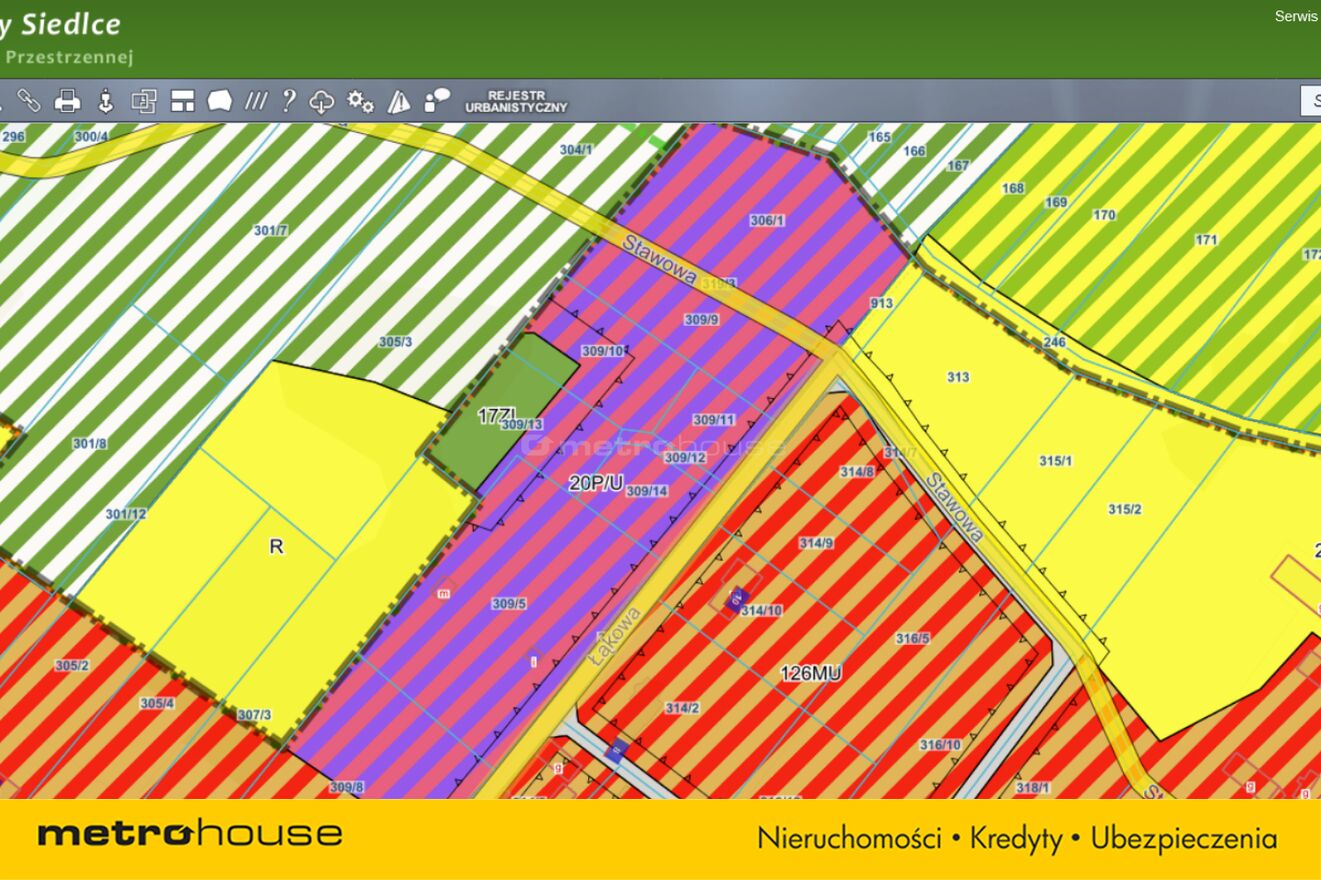Click the person with speech bubble icon
This screenshot has height=880, width=1321.
point(437,100)
